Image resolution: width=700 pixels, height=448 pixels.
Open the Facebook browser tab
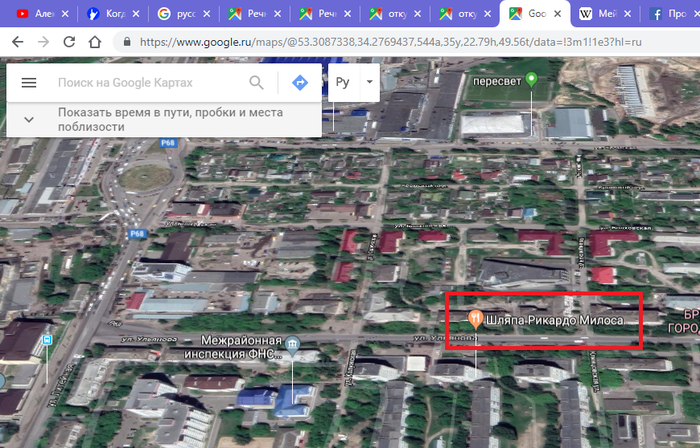670,14
